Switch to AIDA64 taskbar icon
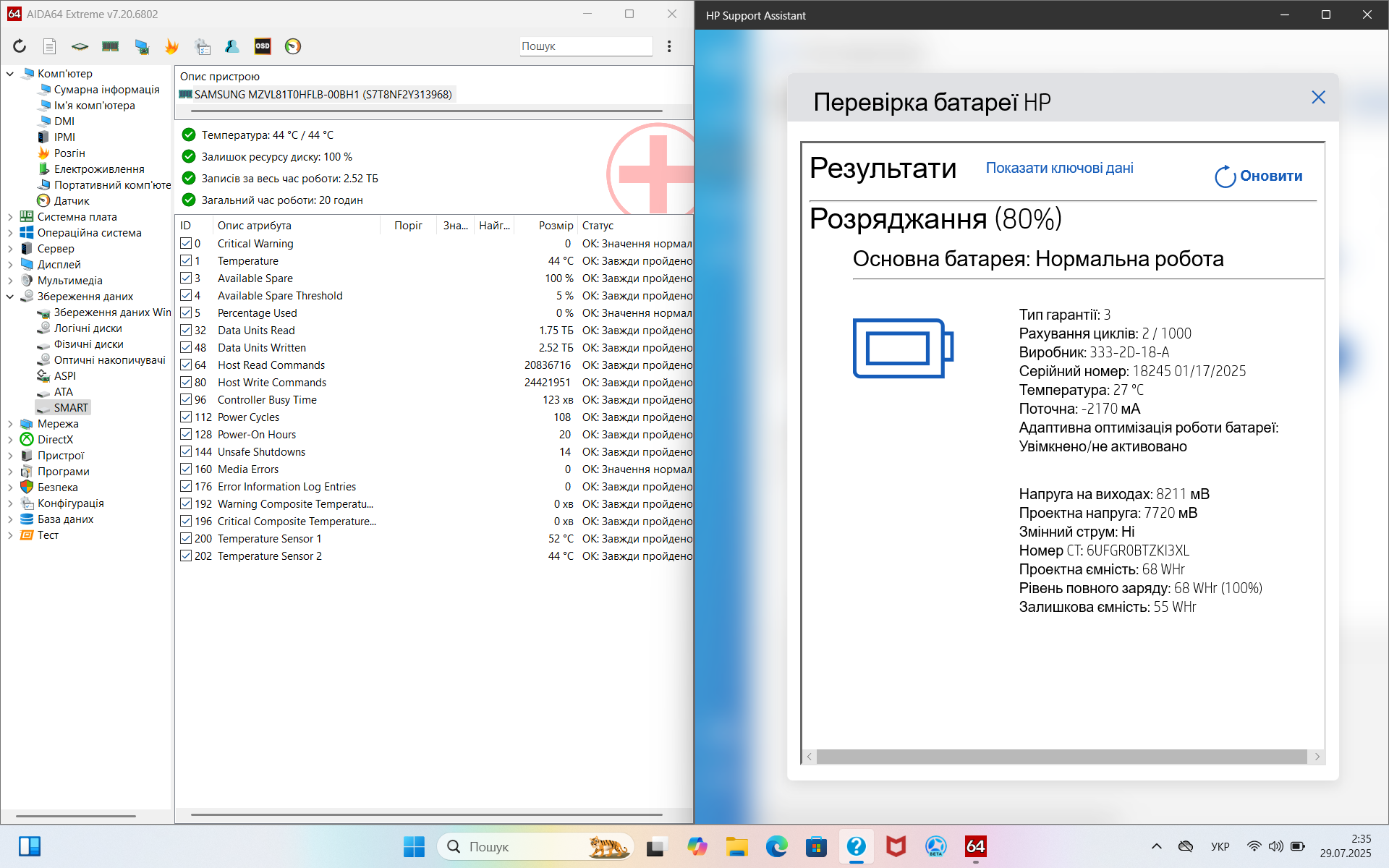 coord(975,846)
